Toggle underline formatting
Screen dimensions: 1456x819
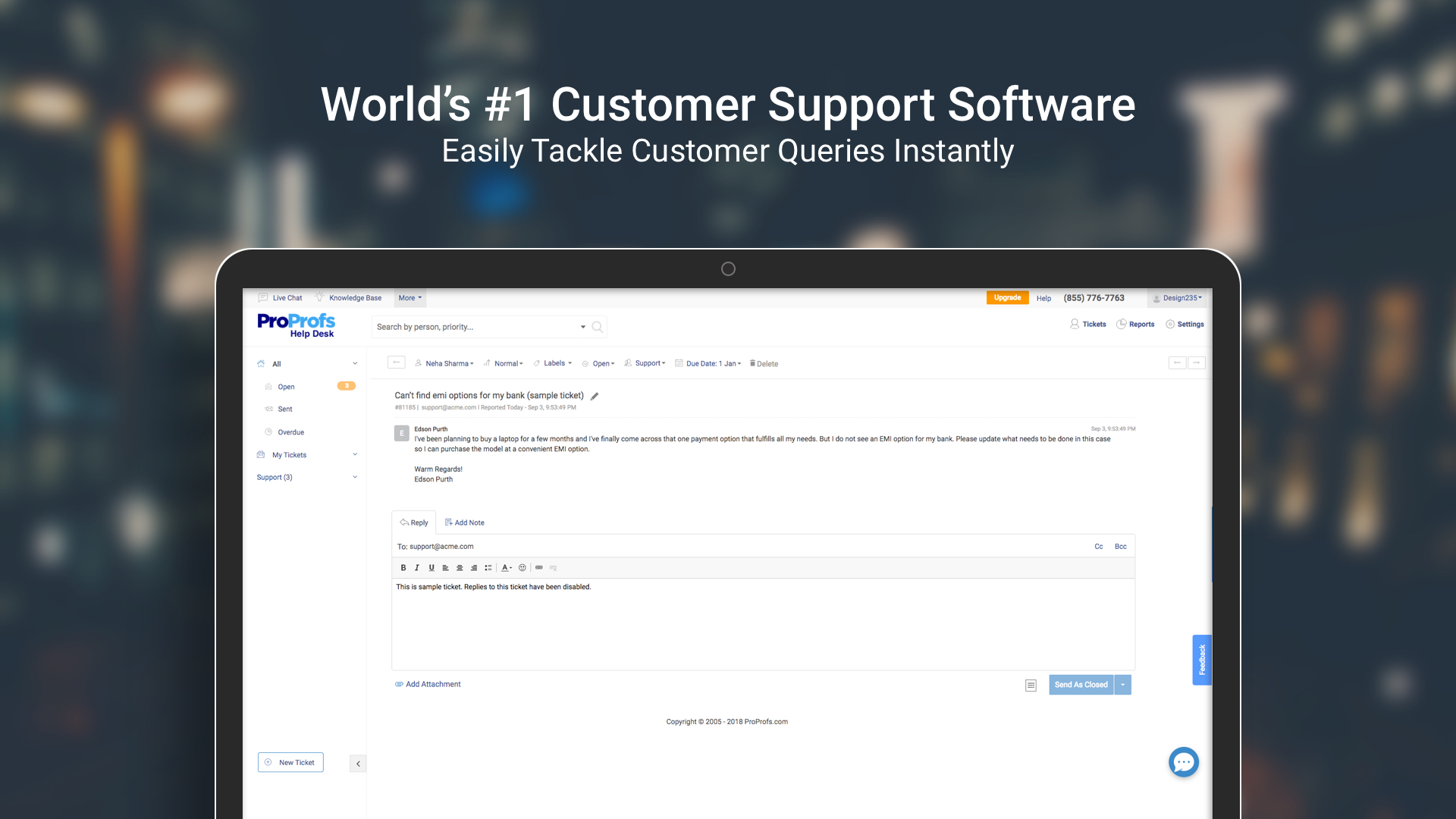(x=431, y=567)
